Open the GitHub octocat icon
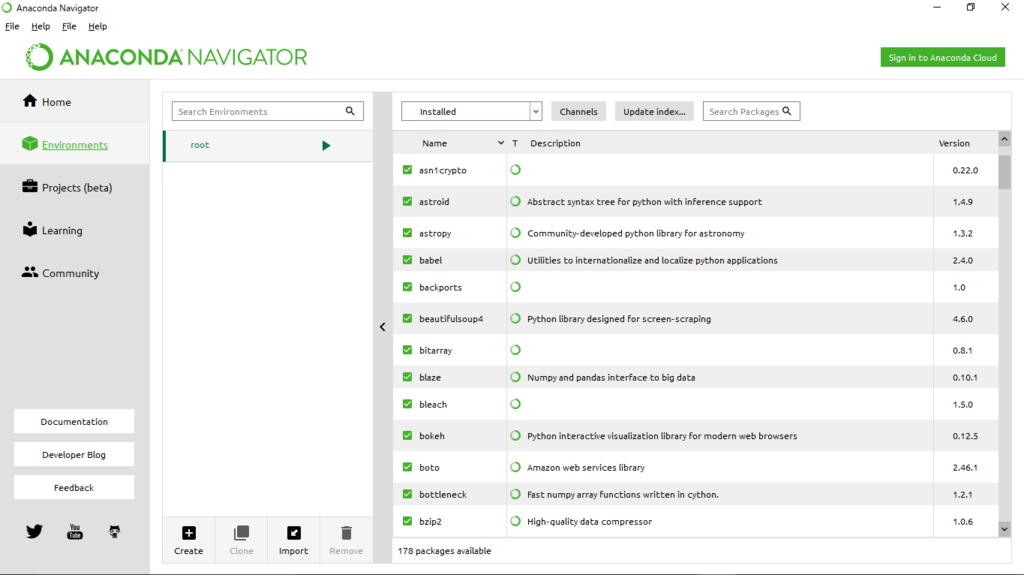 pyautogui.click(x=114, y=532)
